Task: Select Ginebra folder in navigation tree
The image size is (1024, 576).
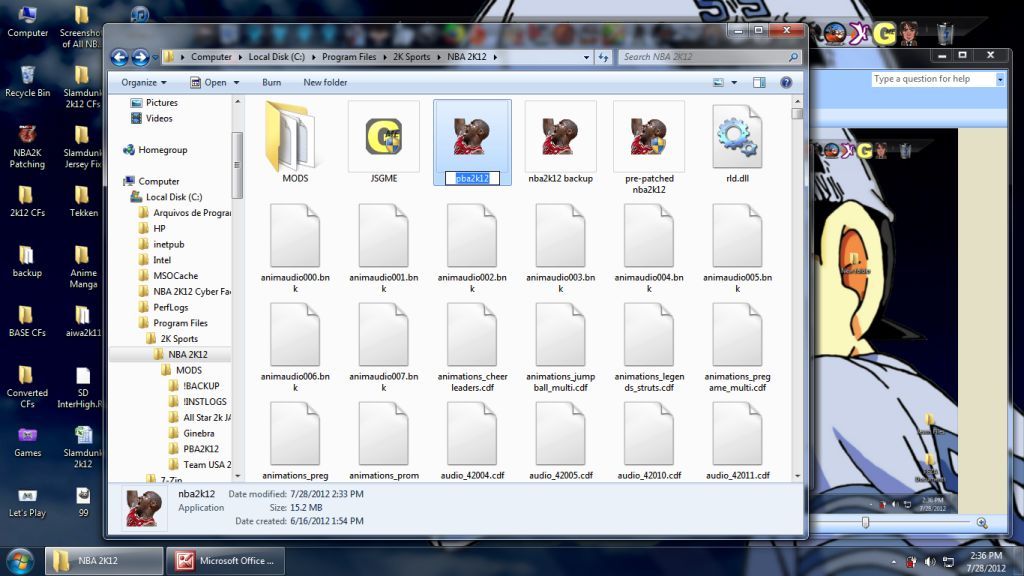Action: click(x=199, y=433)
